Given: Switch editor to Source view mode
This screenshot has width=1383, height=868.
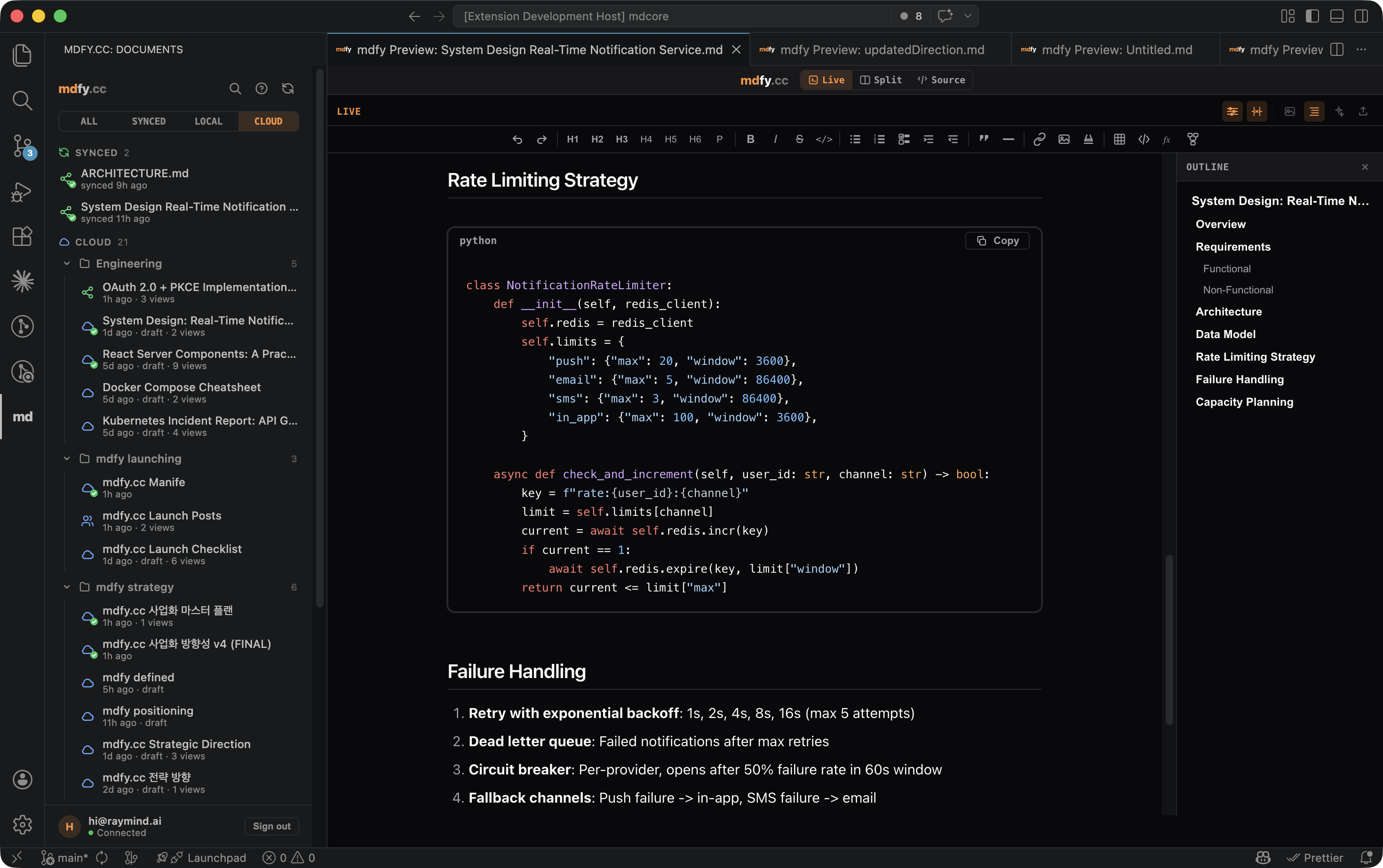Looking at the screenshot, I should point(941,80).
